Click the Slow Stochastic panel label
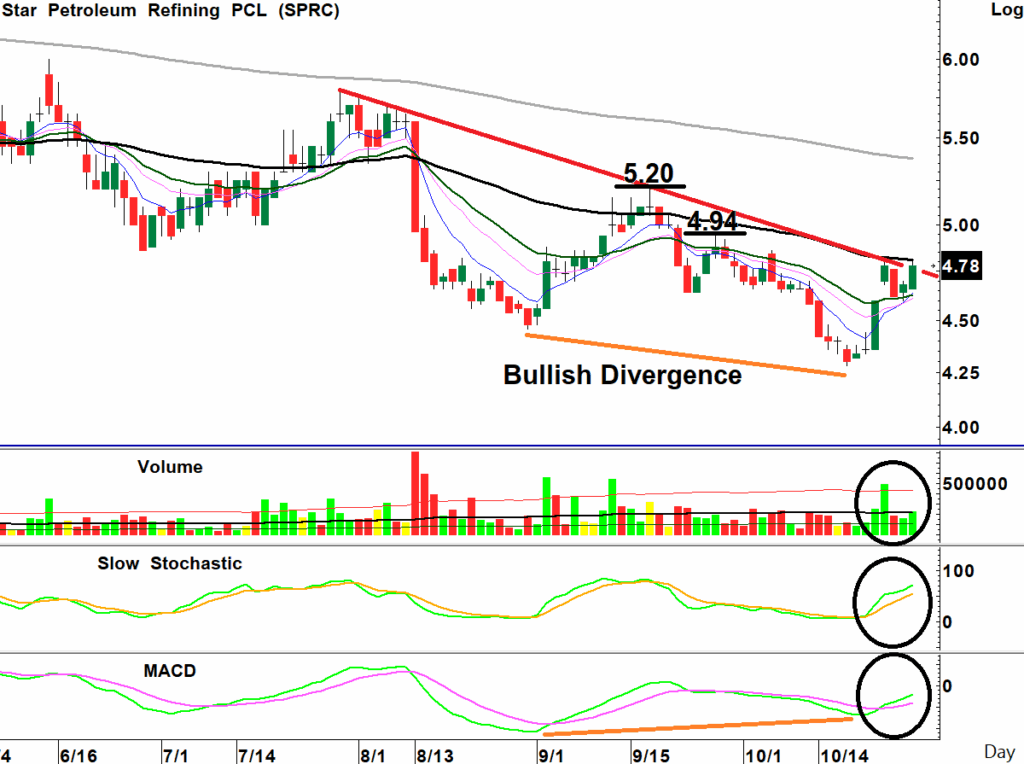1024x764 pixels. [x=169, y=563]
